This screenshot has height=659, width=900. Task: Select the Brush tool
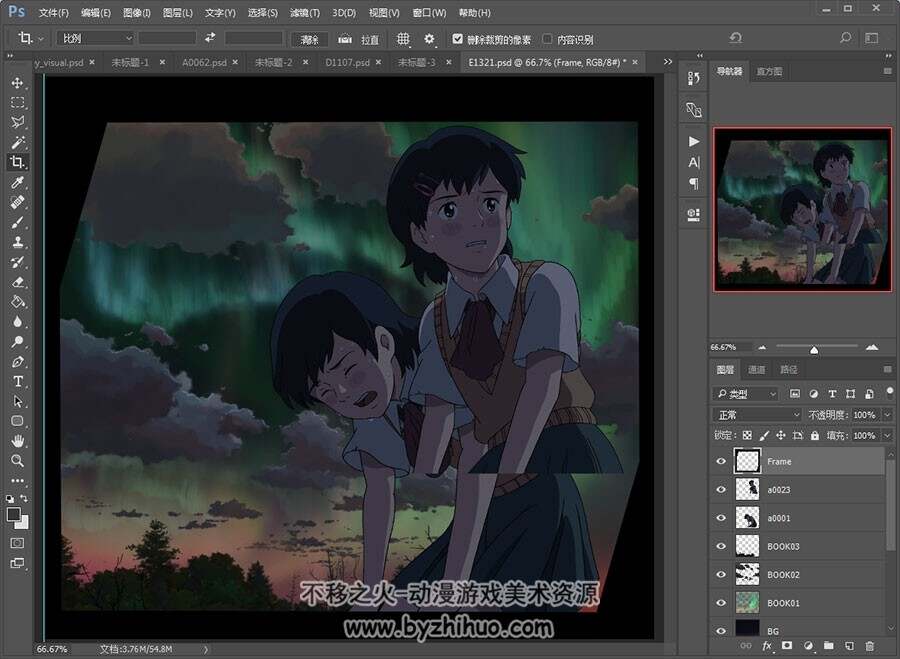click(x=17, y=222)
